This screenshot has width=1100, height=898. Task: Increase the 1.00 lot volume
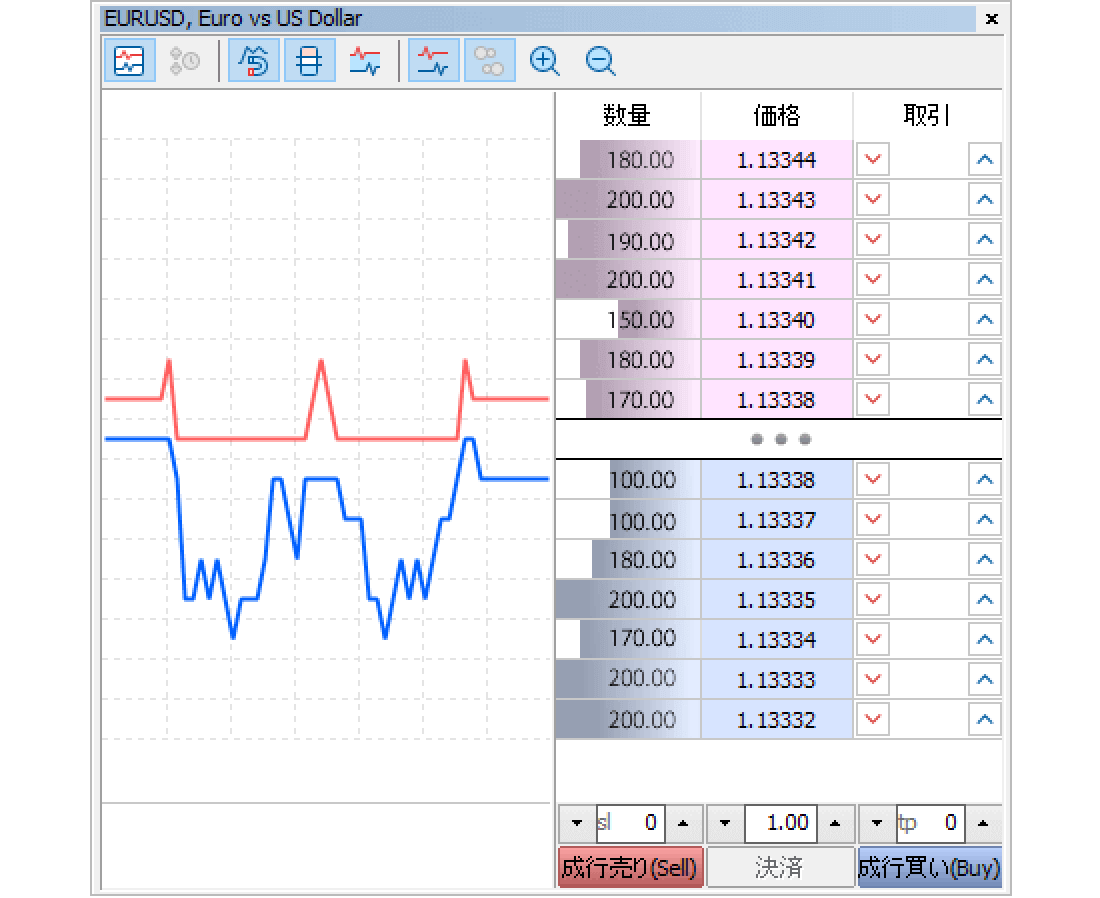[835, 824]
